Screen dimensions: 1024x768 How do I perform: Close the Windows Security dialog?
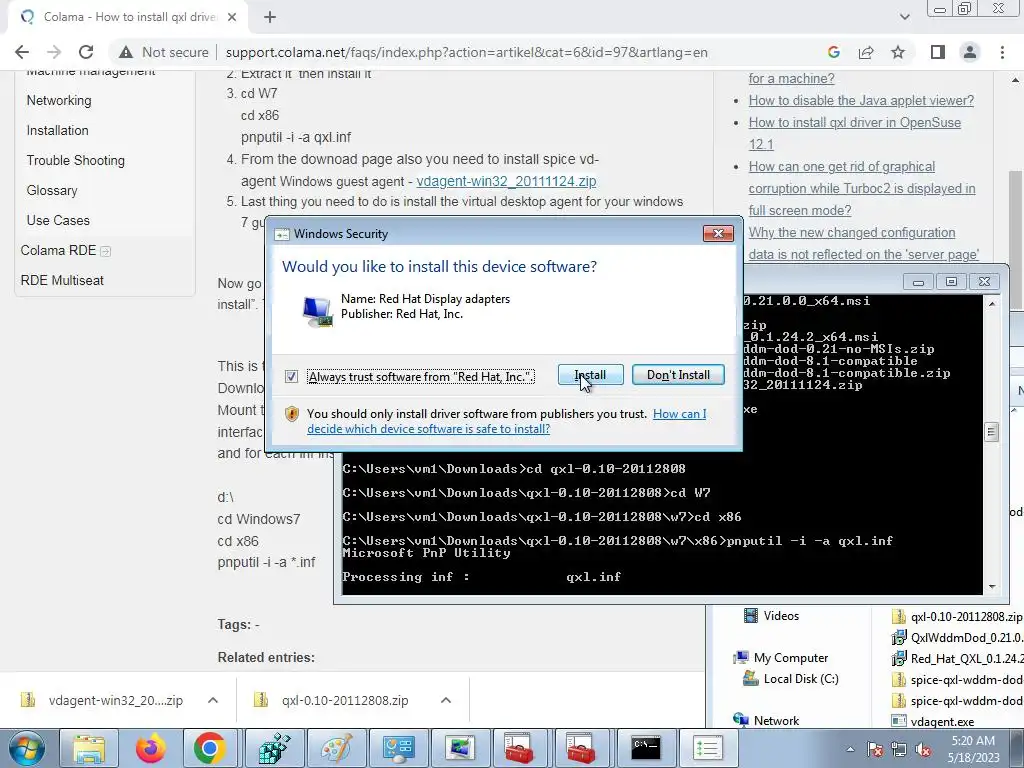point(718,233)
